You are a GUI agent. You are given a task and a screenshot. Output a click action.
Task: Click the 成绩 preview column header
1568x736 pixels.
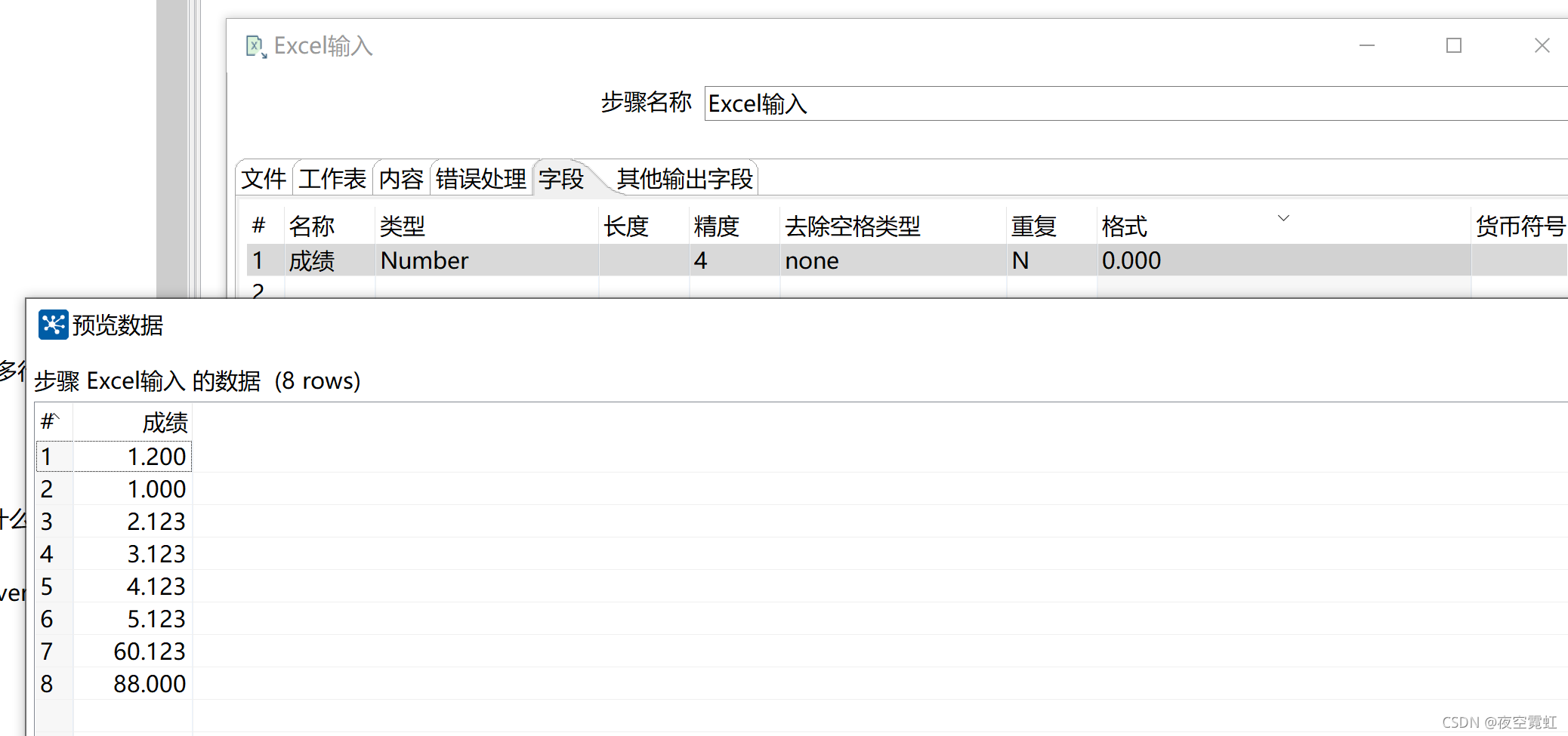tap(133, 421)
